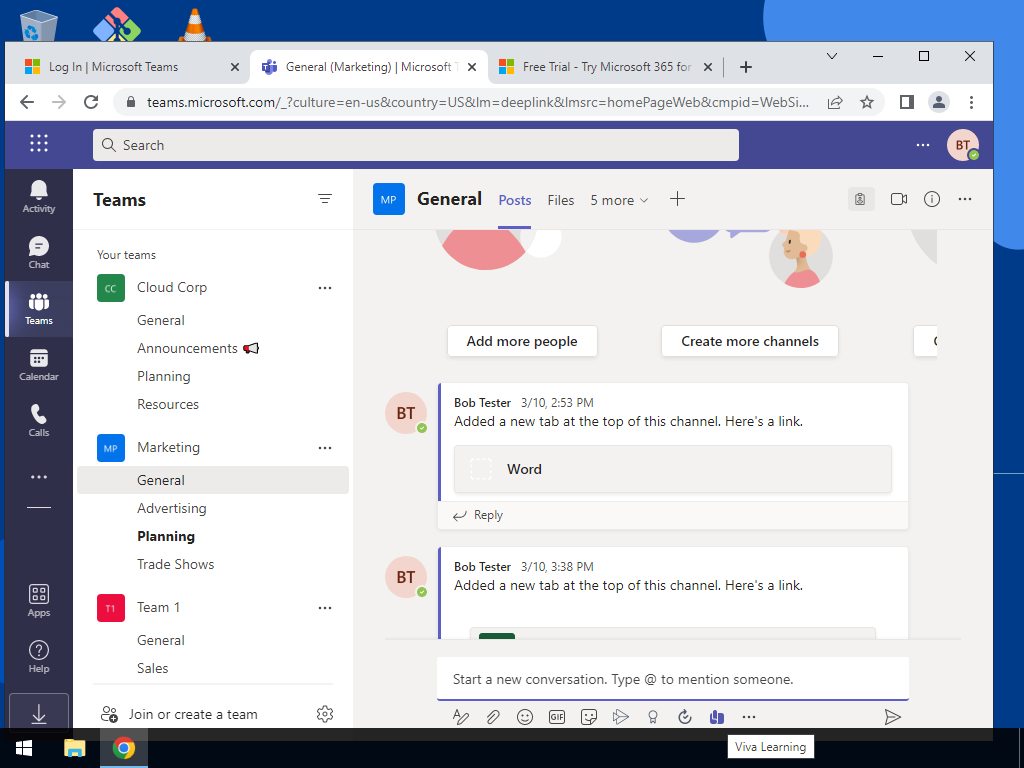Open more messaging extensions ellipsis in compose bar
Image resolution: width=1024 pixels, height=768 pixels.
click(x=748, y=717)
